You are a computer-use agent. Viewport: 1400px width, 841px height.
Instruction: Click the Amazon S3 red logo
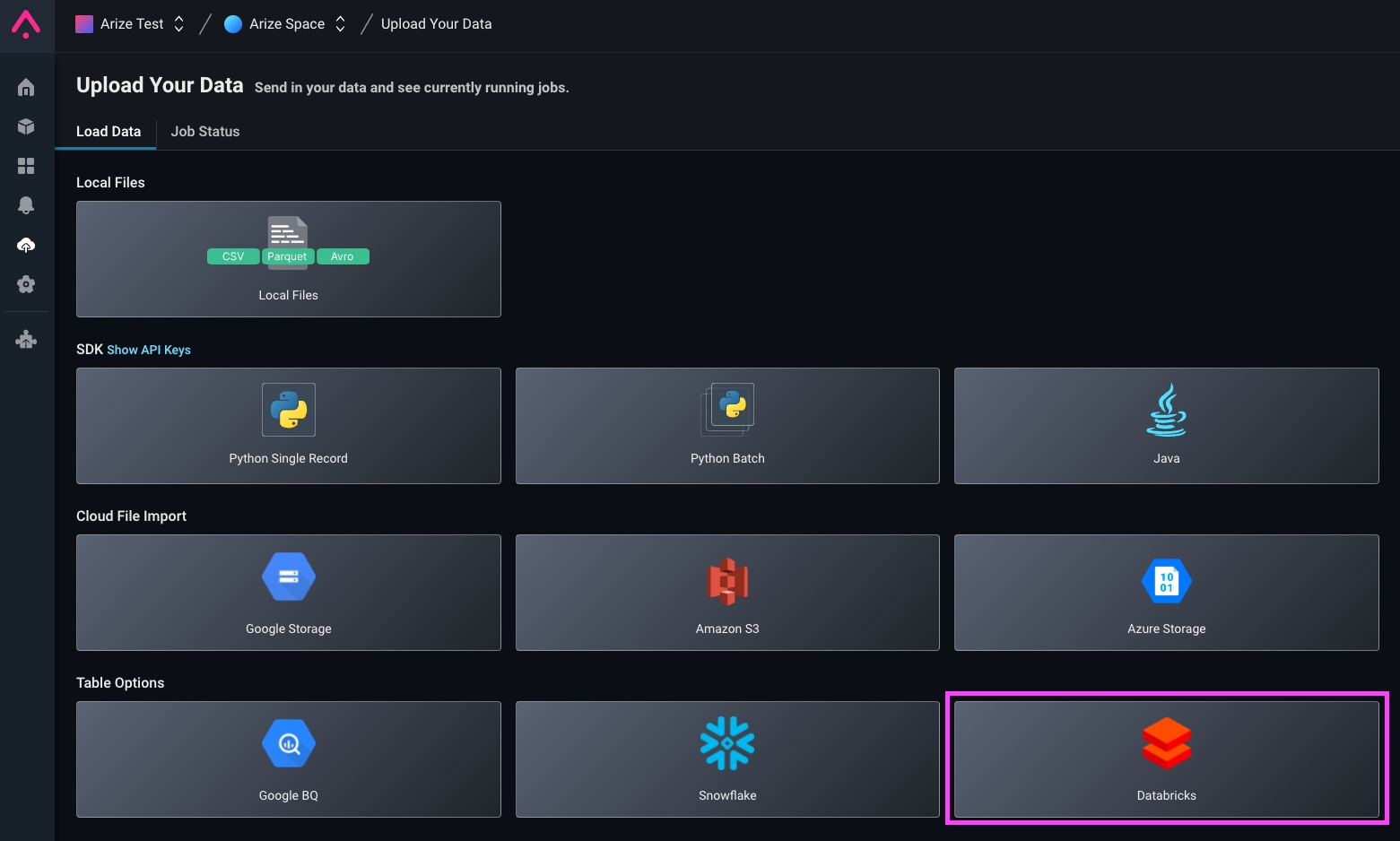pos(728,581)
